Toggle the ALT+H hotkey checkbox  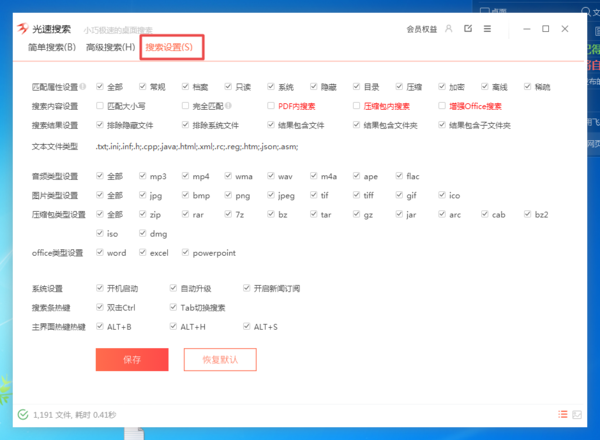coord(173,326)
